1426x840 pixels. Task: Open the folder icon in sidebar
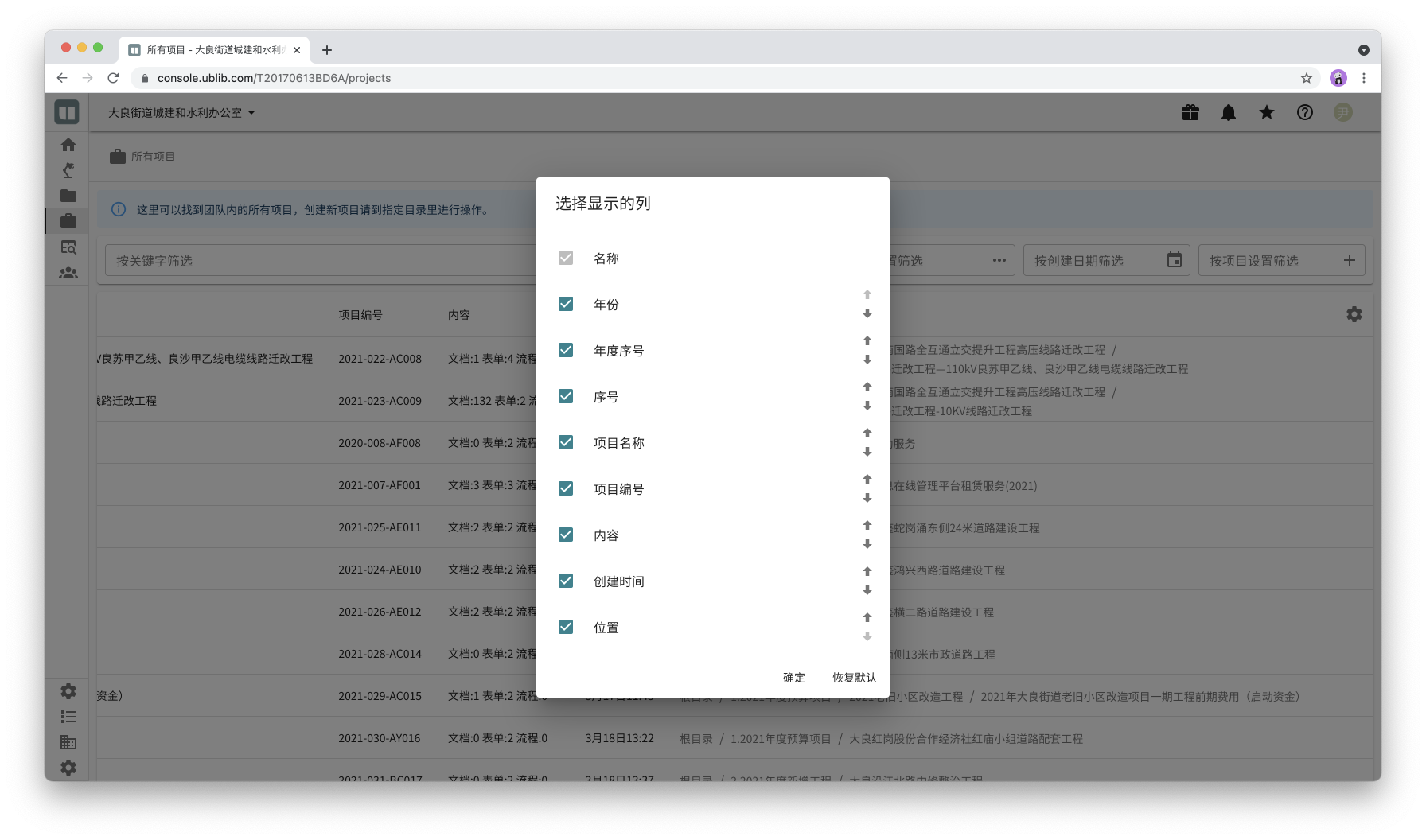coord(68,196)
